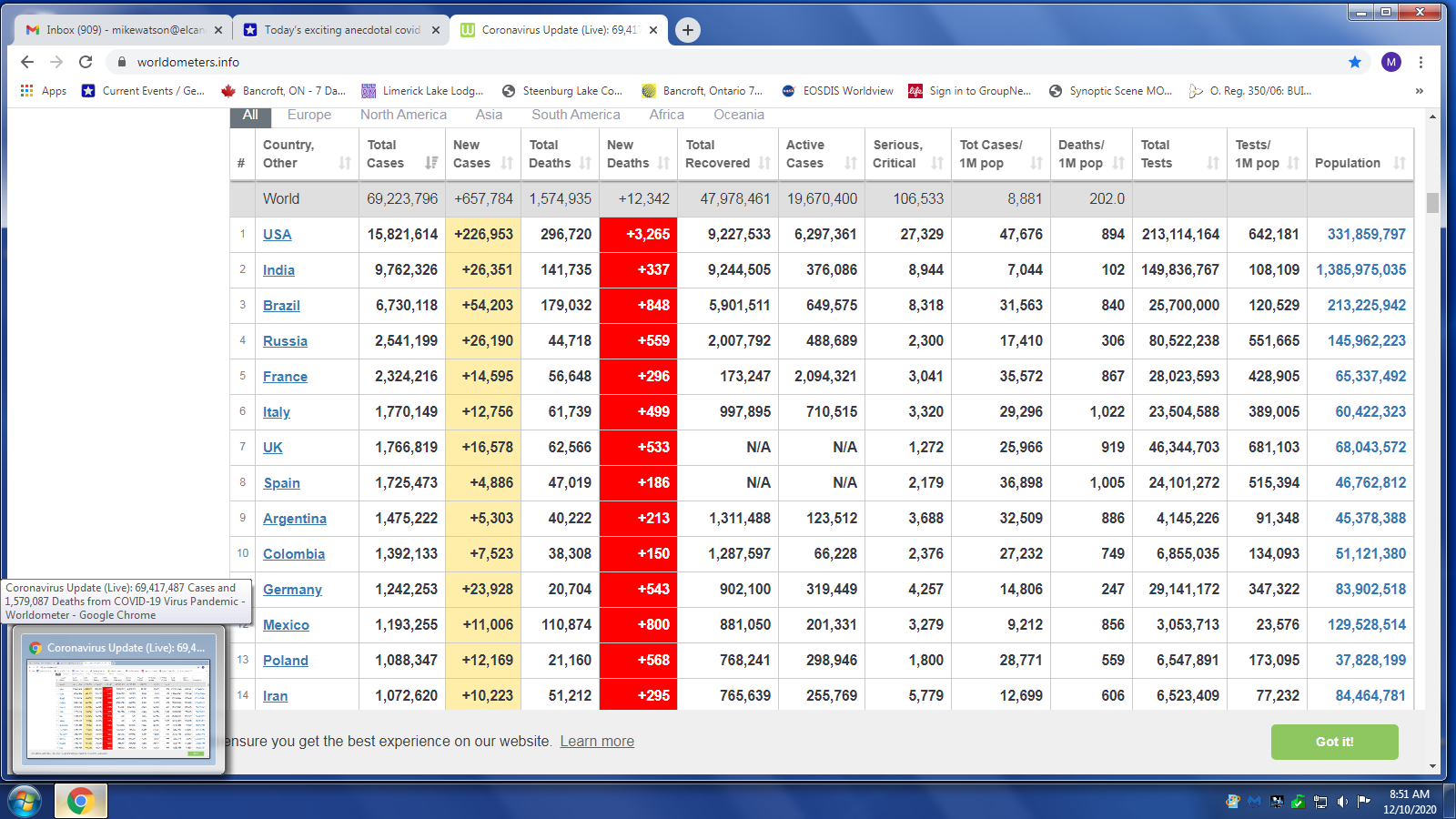Open the India country link
Screen dimensions: 1456x819
278,270
